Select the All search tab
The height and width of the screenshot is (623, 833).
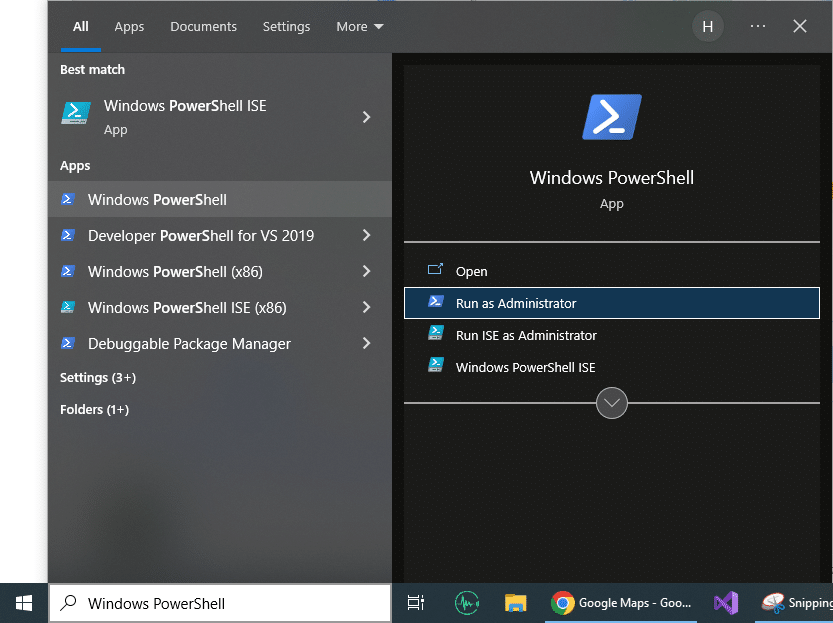(x=81, y=27)
